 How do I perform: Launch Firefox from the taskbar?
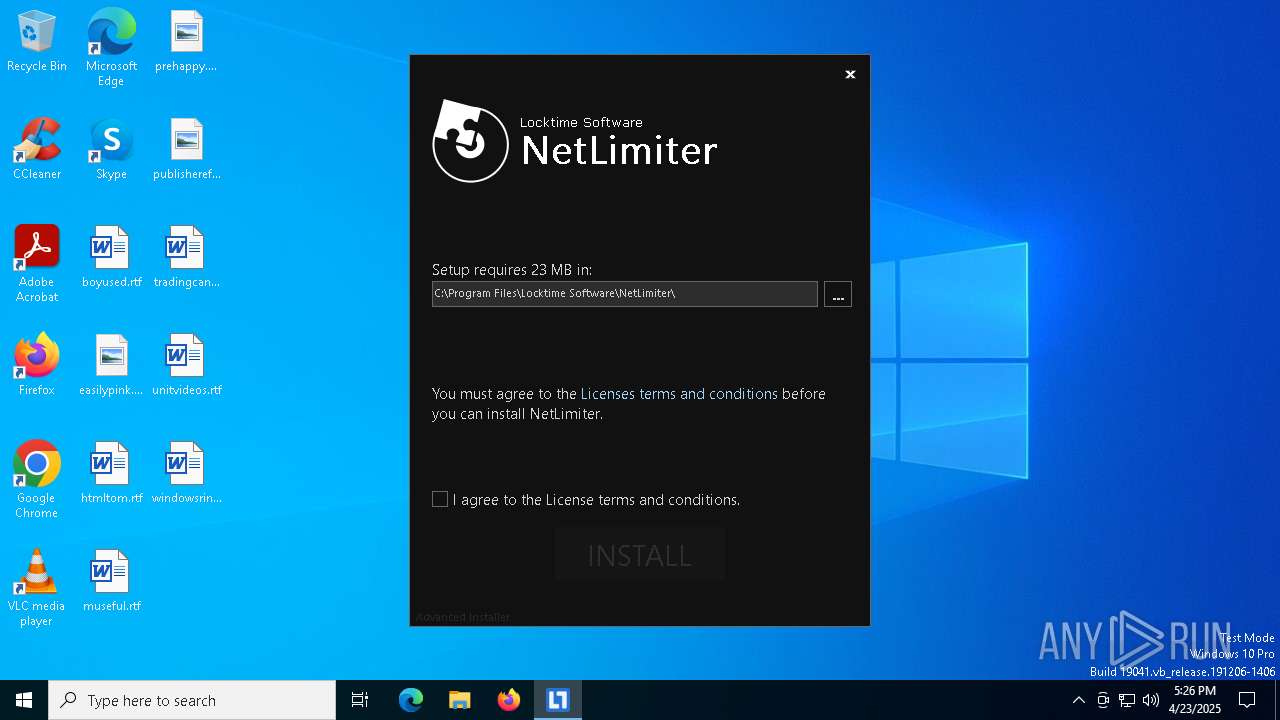tap(509, 700)
